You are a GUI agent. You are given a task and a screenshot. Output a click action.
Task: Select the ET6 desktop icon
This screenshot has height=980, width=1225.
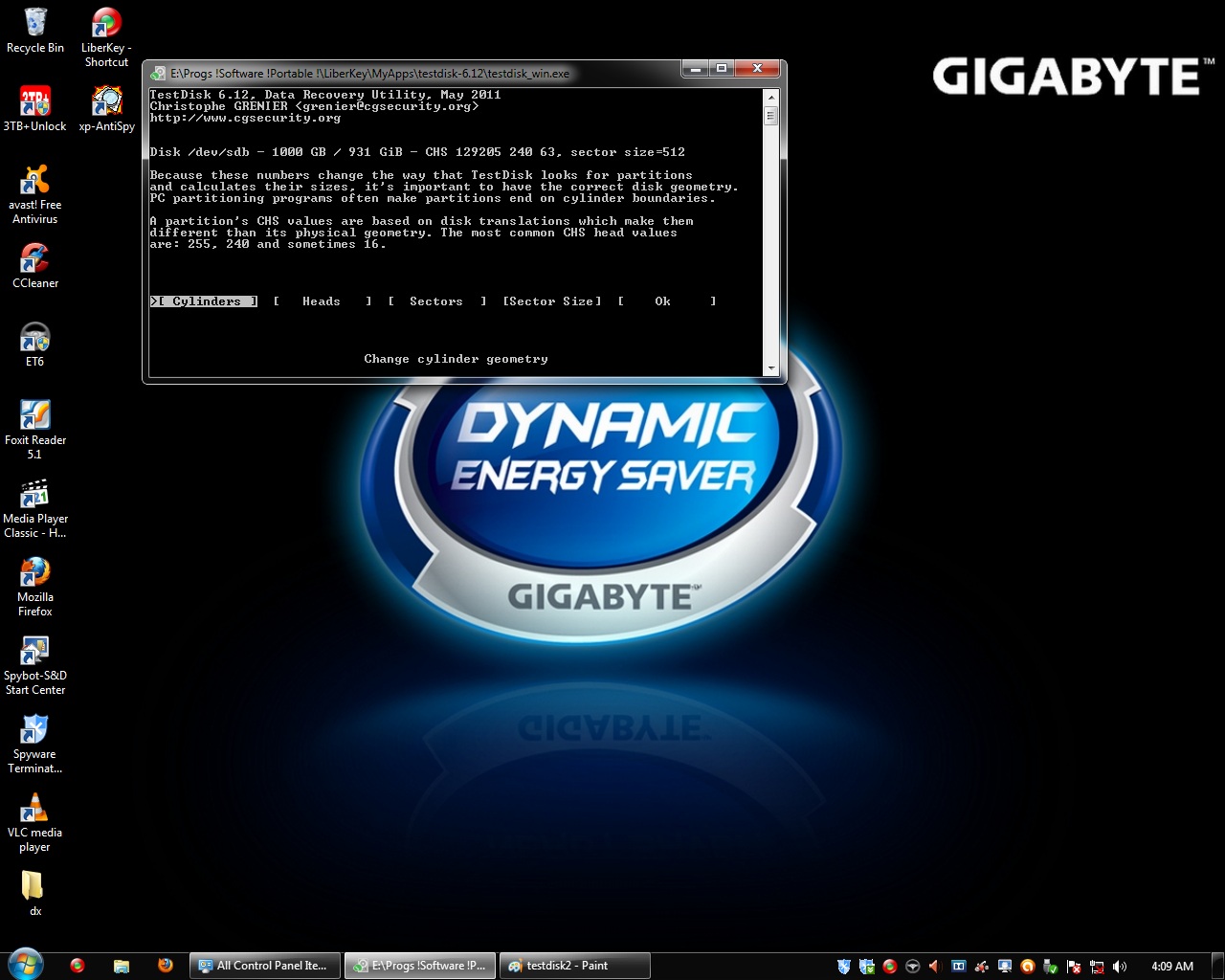35,344
